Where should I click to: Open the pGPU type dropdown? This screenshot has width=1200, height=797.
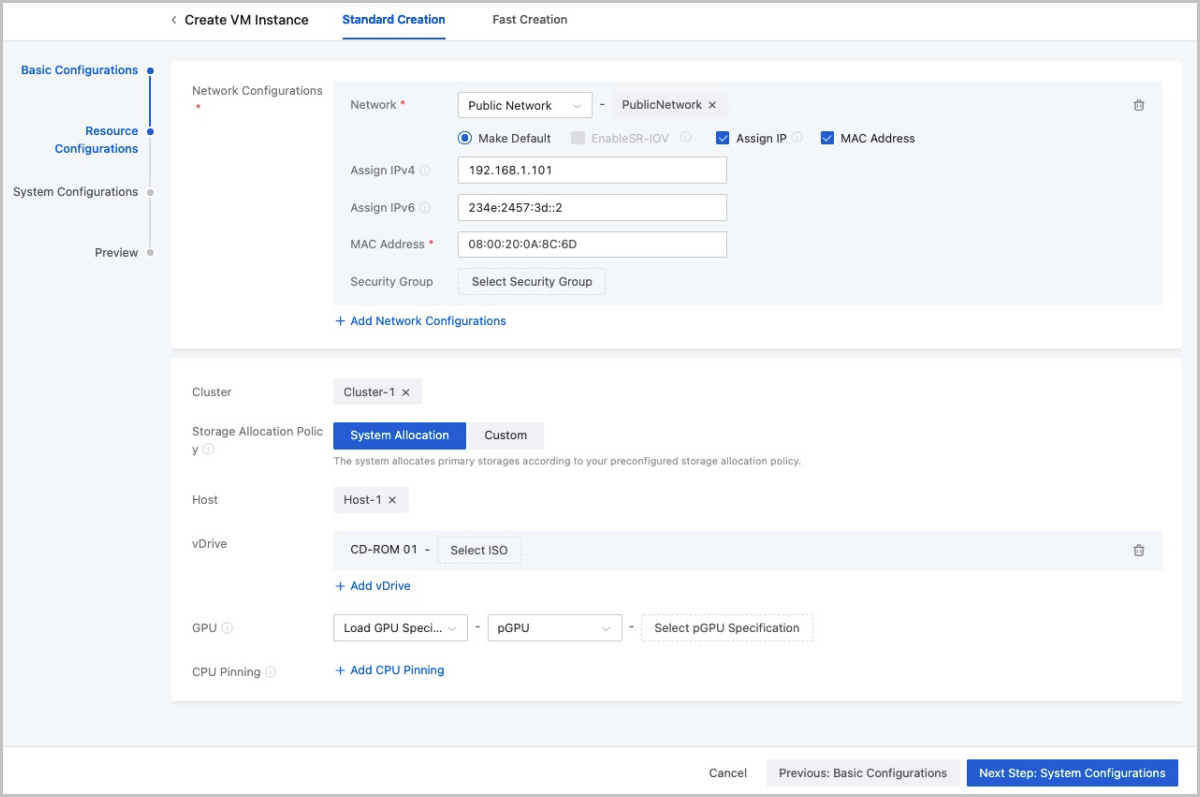coord(554,628)
